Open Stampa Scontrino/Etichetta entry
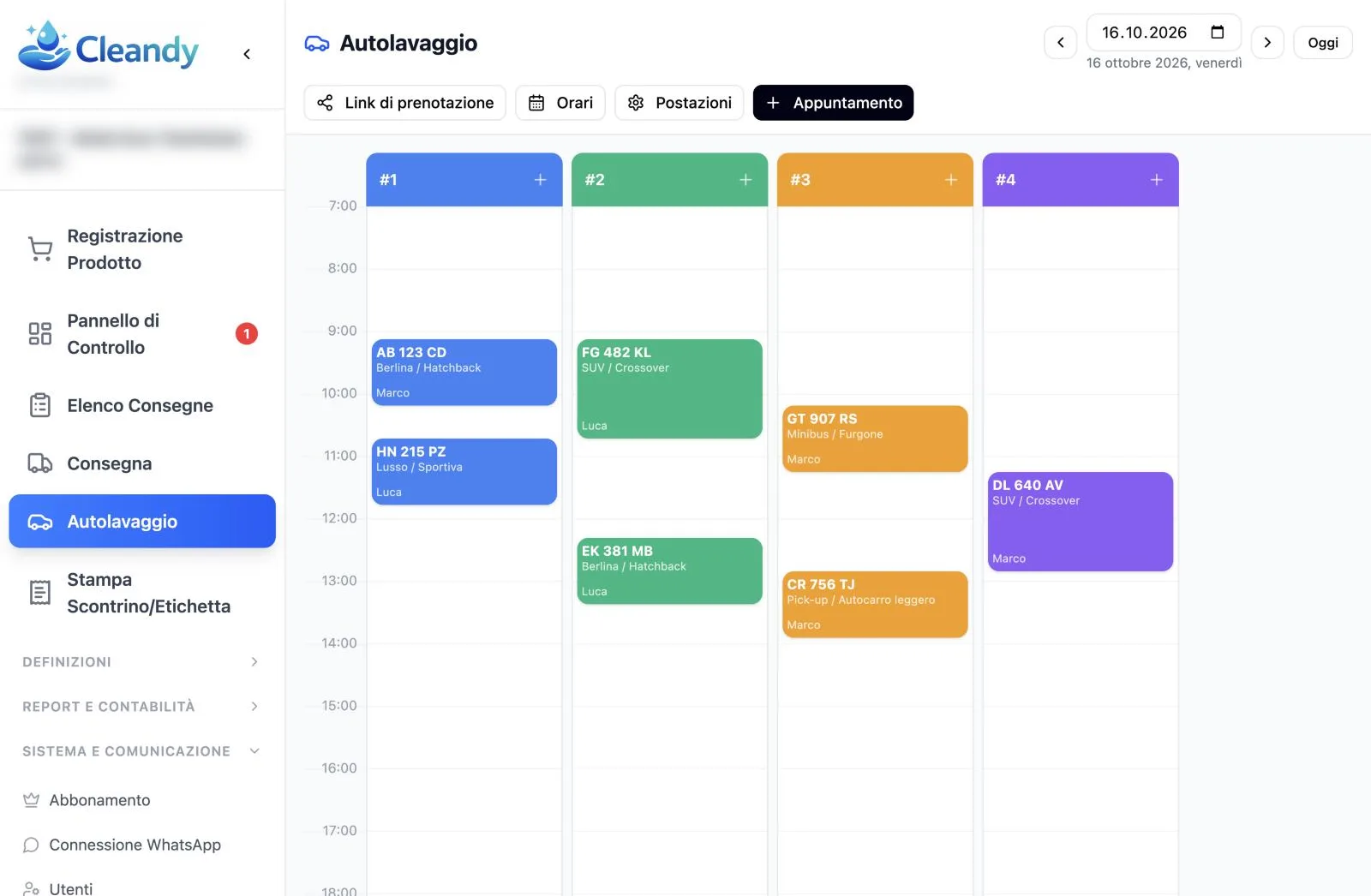The image size is (1371, 896). click(x=142, y=593)
